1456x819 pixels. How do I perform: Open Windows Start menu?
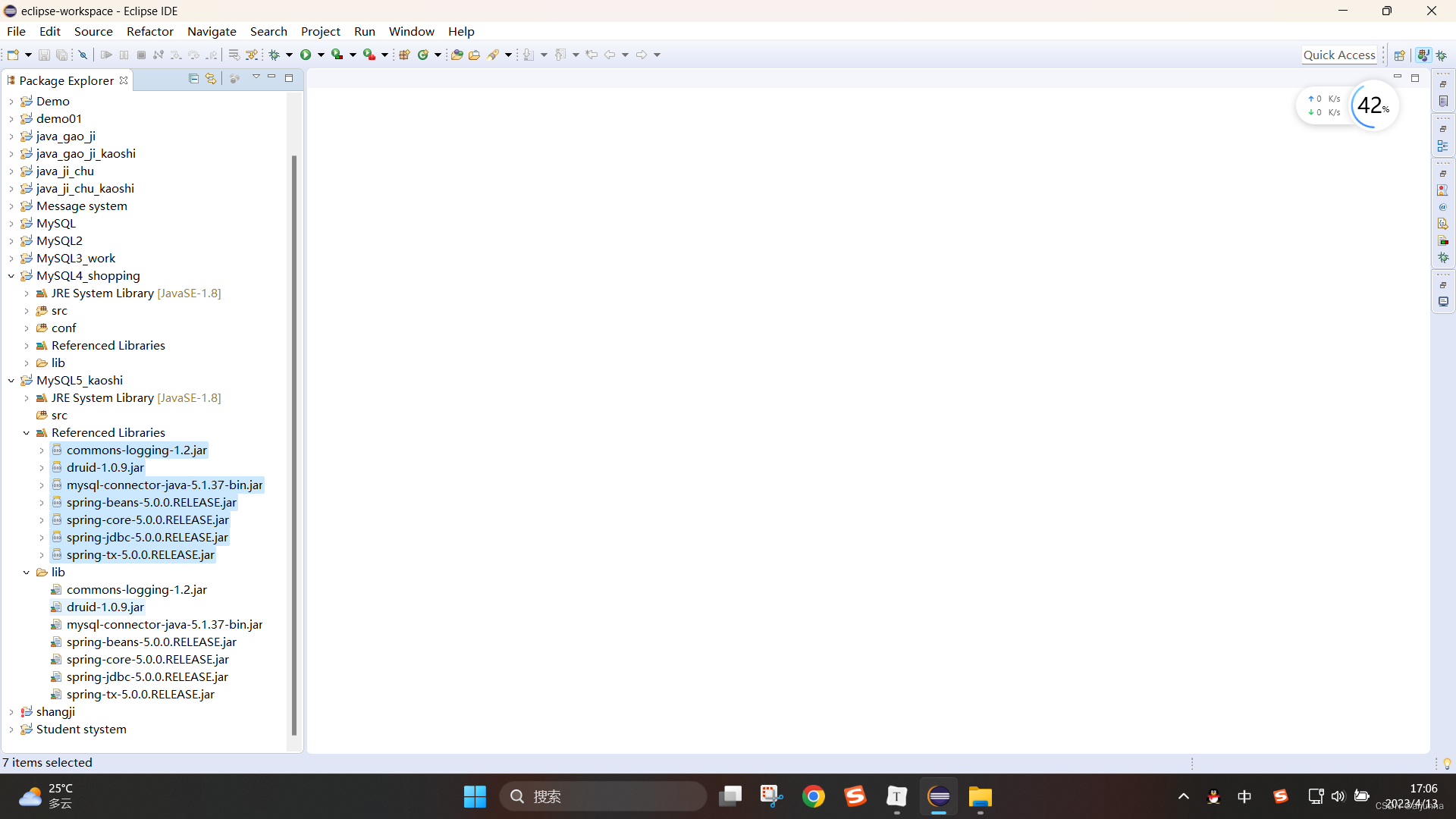[x=475, y=796]
